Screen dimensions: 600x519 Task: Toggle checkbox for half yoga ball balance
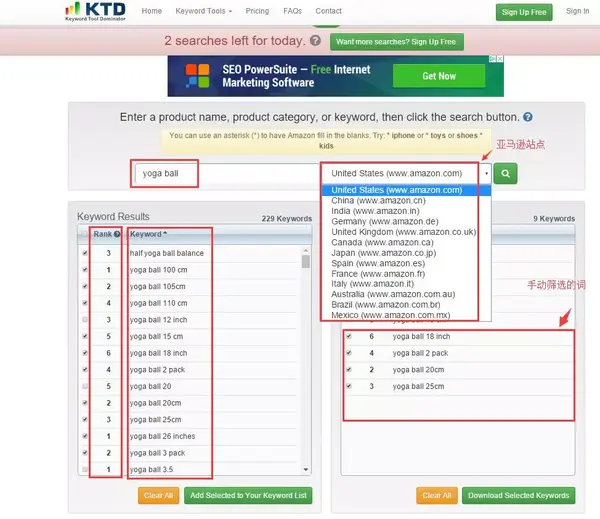(x=85, y=253)
